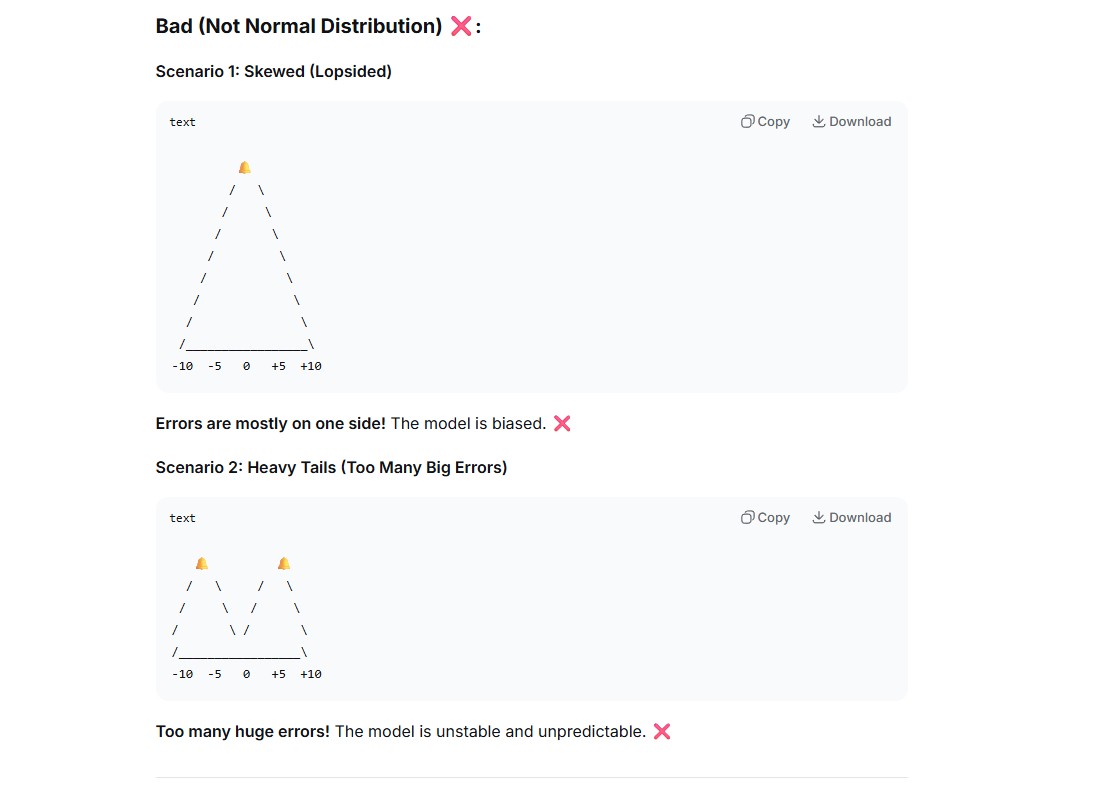Image resolution: width=1096 pixels, height=786 pixels.
Task: Click Download icon in Skewed scenario code block
Action: click(x=819, y=122)
